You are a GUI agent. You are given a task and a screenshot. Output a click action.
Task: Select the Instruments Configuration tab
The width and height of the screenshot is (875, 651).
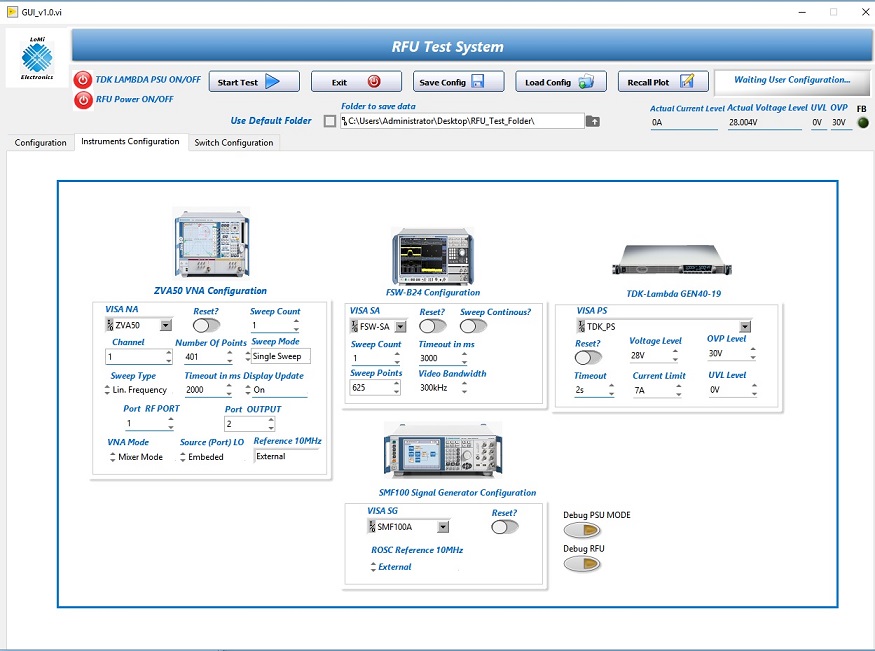[131, 142]
